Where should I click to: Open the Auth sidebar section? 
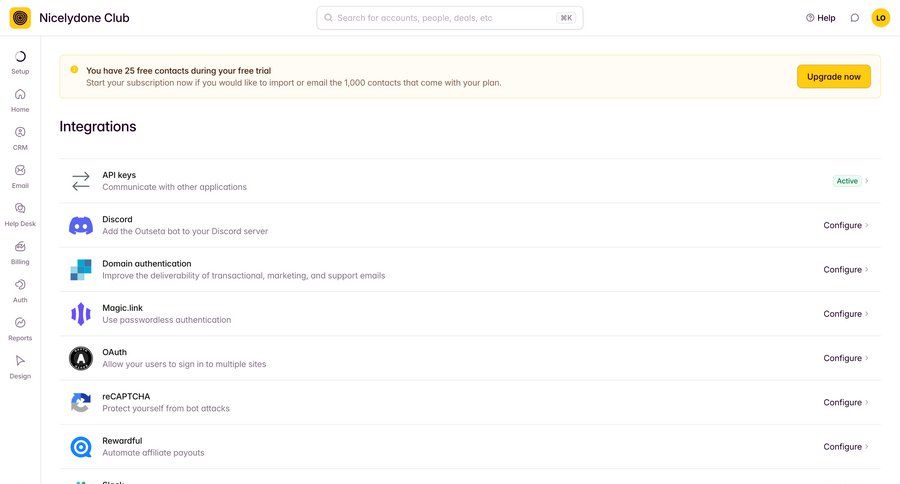click(20, 291)
